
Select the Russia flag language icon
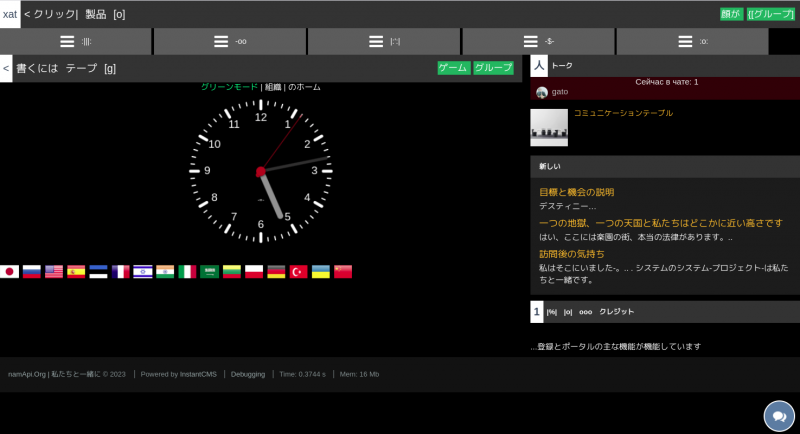tap(32, 272)
